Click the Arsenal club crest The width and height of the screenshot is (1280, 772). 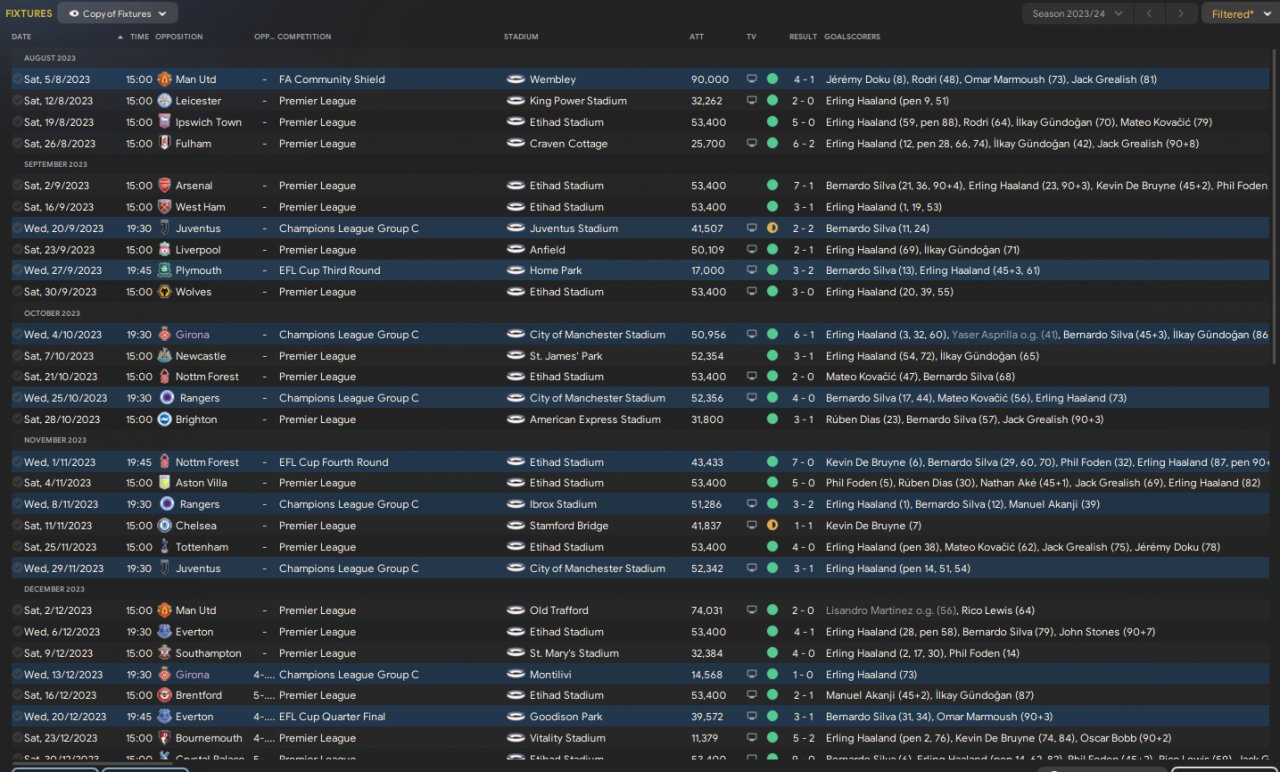click(x=164, y=186)
